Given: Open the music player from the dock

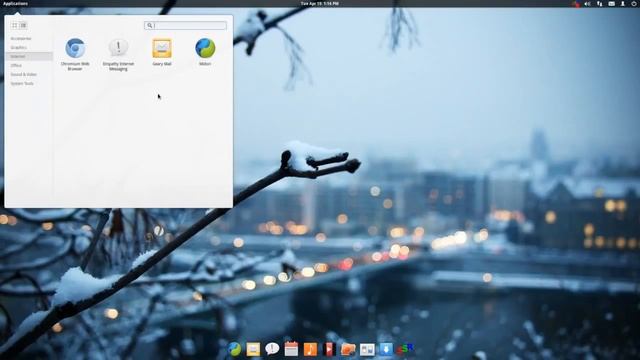Looking at the screenshot, I should [x=310, y=349].
